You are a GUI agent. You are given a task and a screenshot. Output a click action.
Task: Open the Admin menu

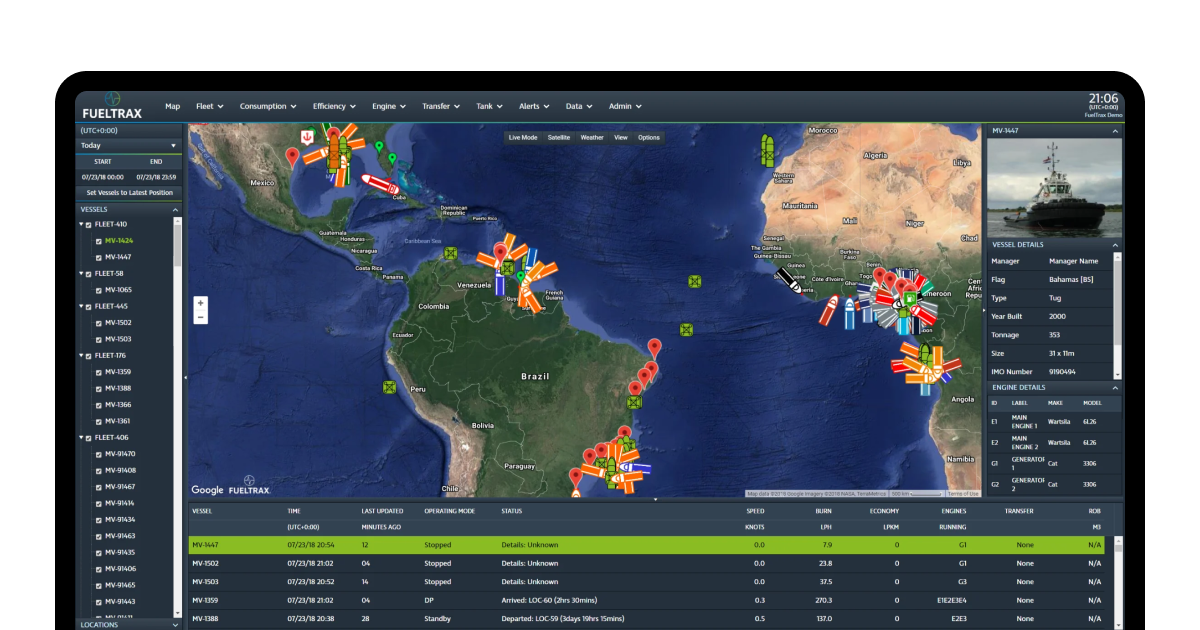point(625,106)
